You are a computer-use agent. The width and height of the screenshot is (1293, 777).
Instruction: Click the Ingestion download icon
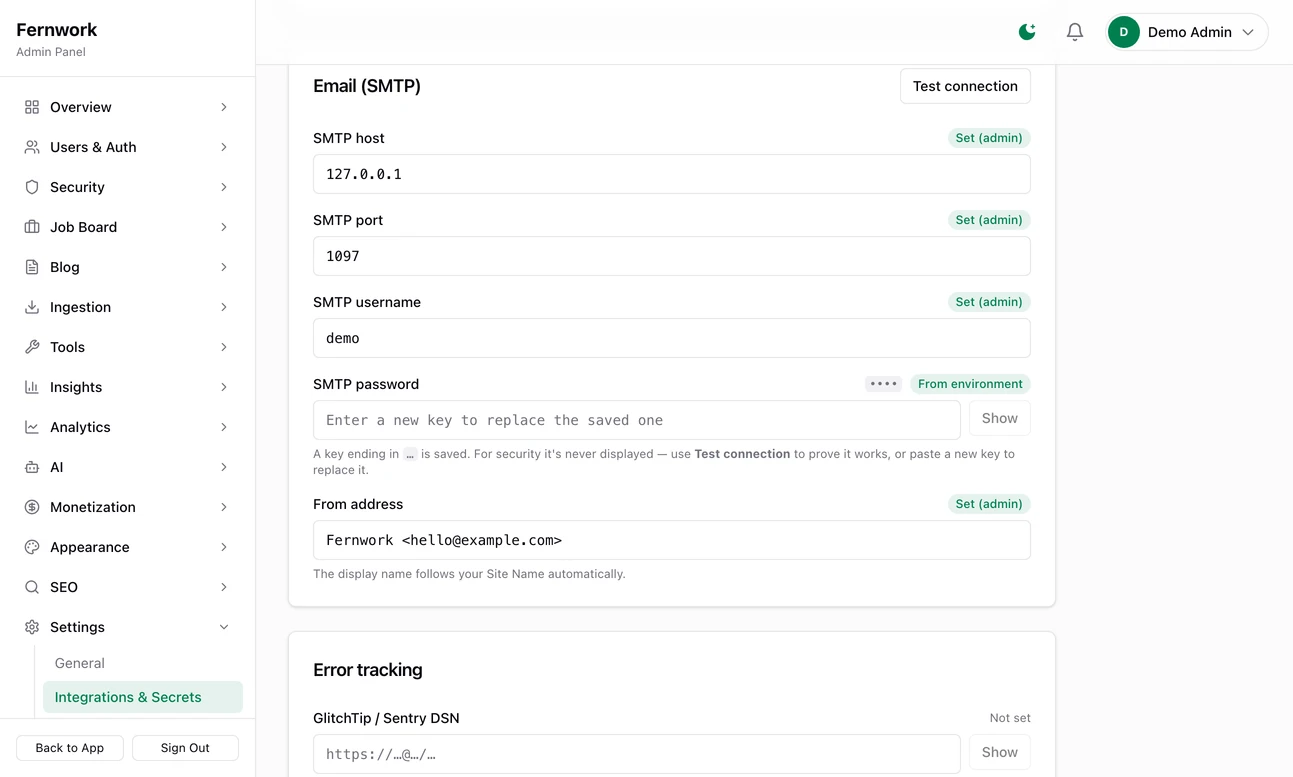pyautogui.click(x=32, y=307)
